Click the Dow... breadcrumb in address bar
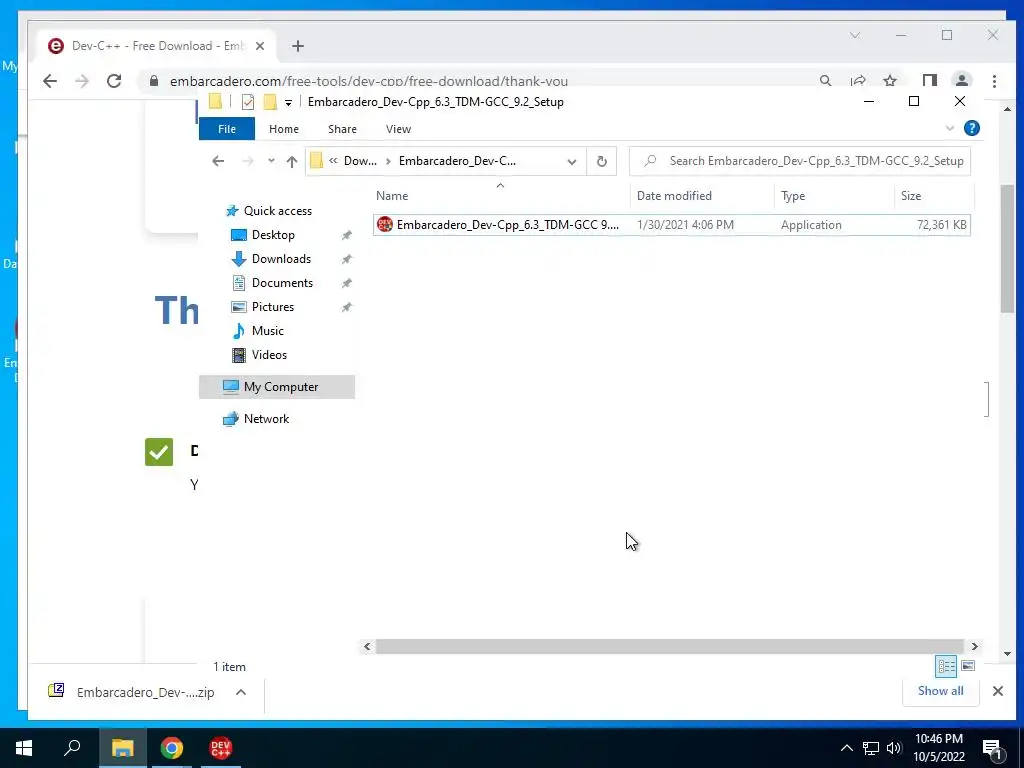The image size is (1024, 768). point(360,161)
